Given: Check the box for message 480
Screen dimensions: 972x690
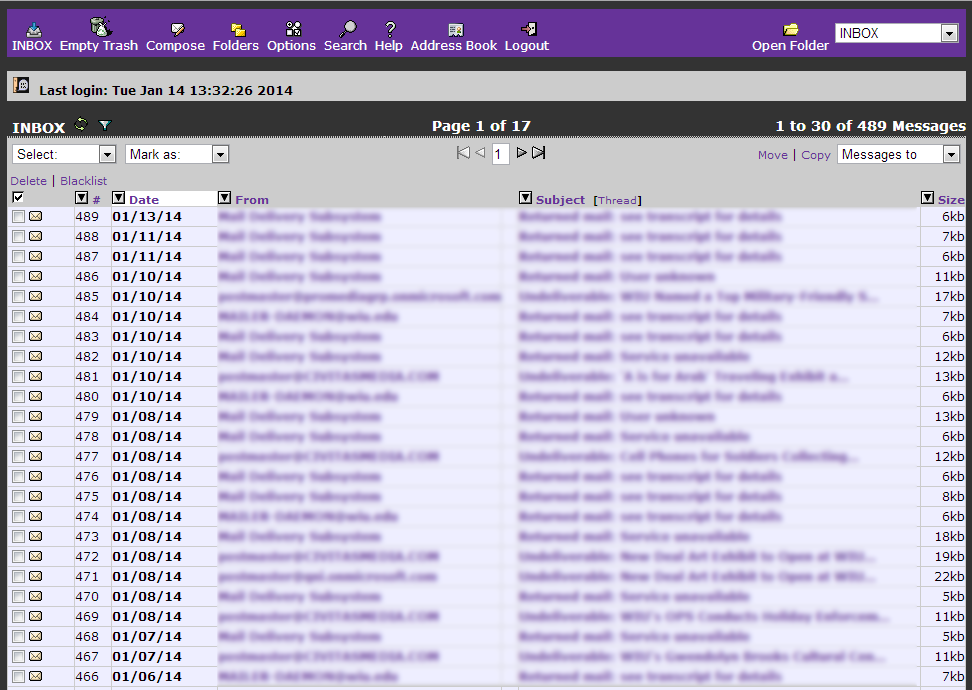Looking at the screenshot, I should pyautogui.click(x=18, y=396).
